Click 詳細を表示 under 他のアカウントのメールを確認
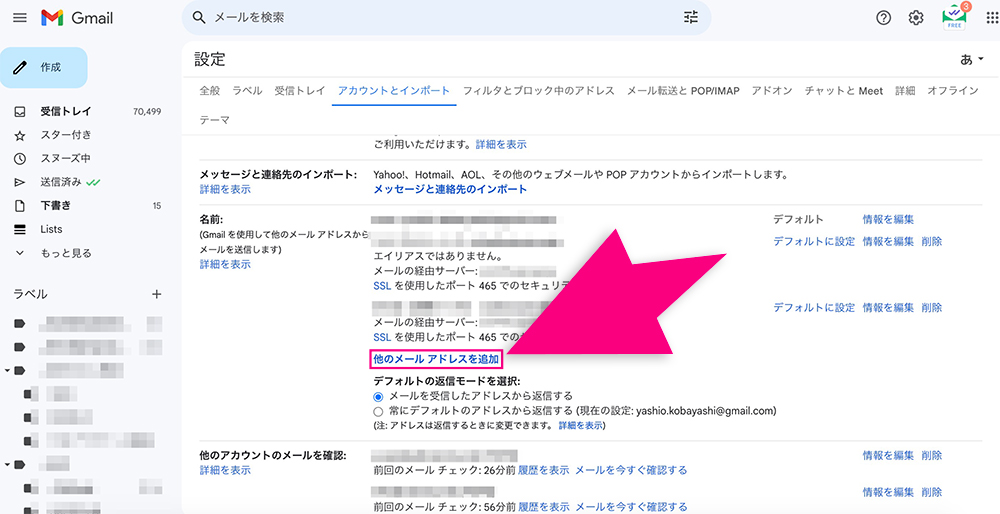1000x514 pixels. pyautogui.click(x=225, y=470)
